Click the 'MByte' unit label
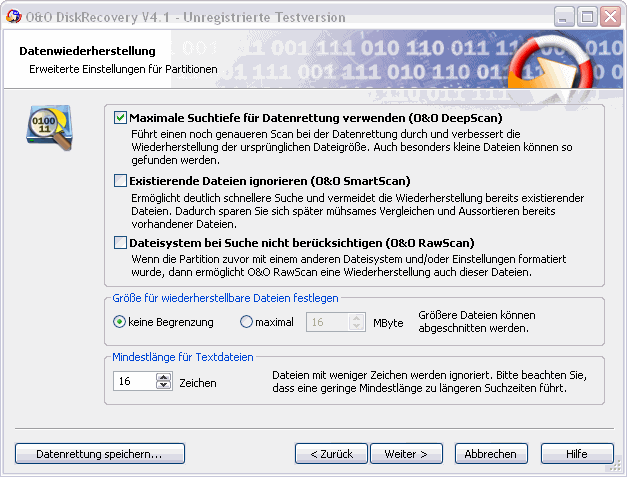 click(388, 323)
